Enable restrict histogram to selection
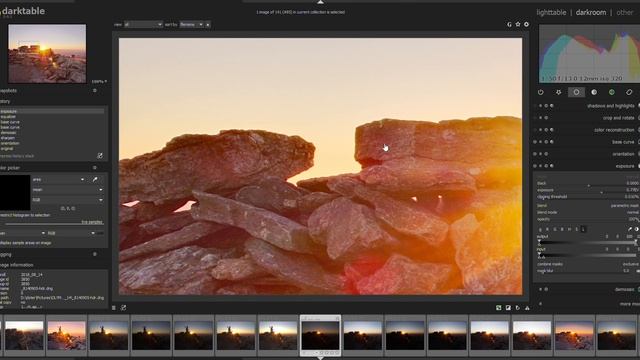 [25, 215]
